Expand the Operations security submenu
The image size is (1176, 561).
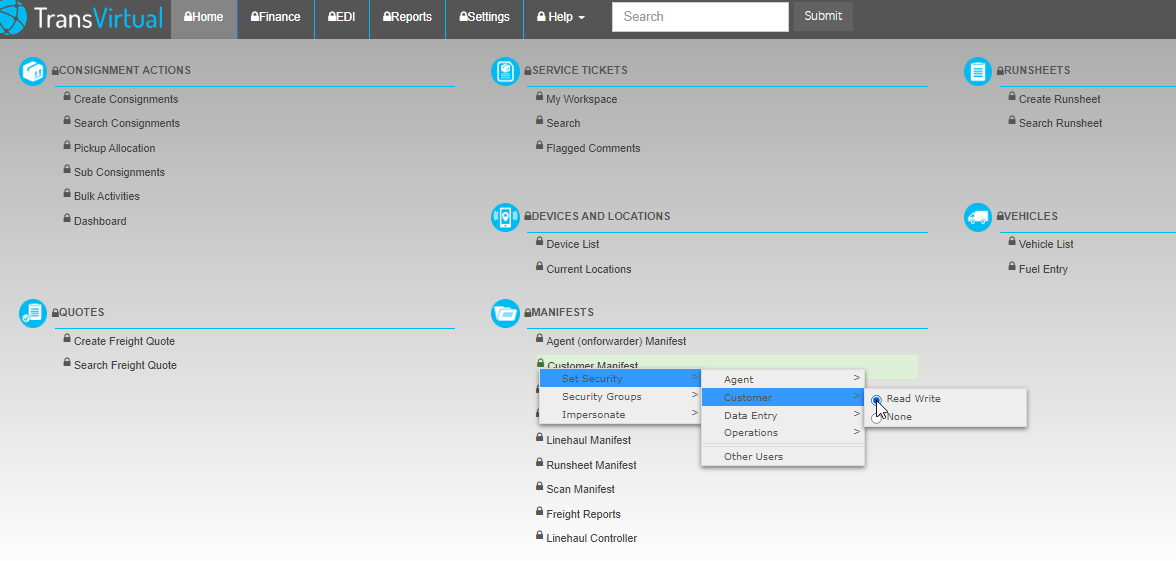pos(782,433)
